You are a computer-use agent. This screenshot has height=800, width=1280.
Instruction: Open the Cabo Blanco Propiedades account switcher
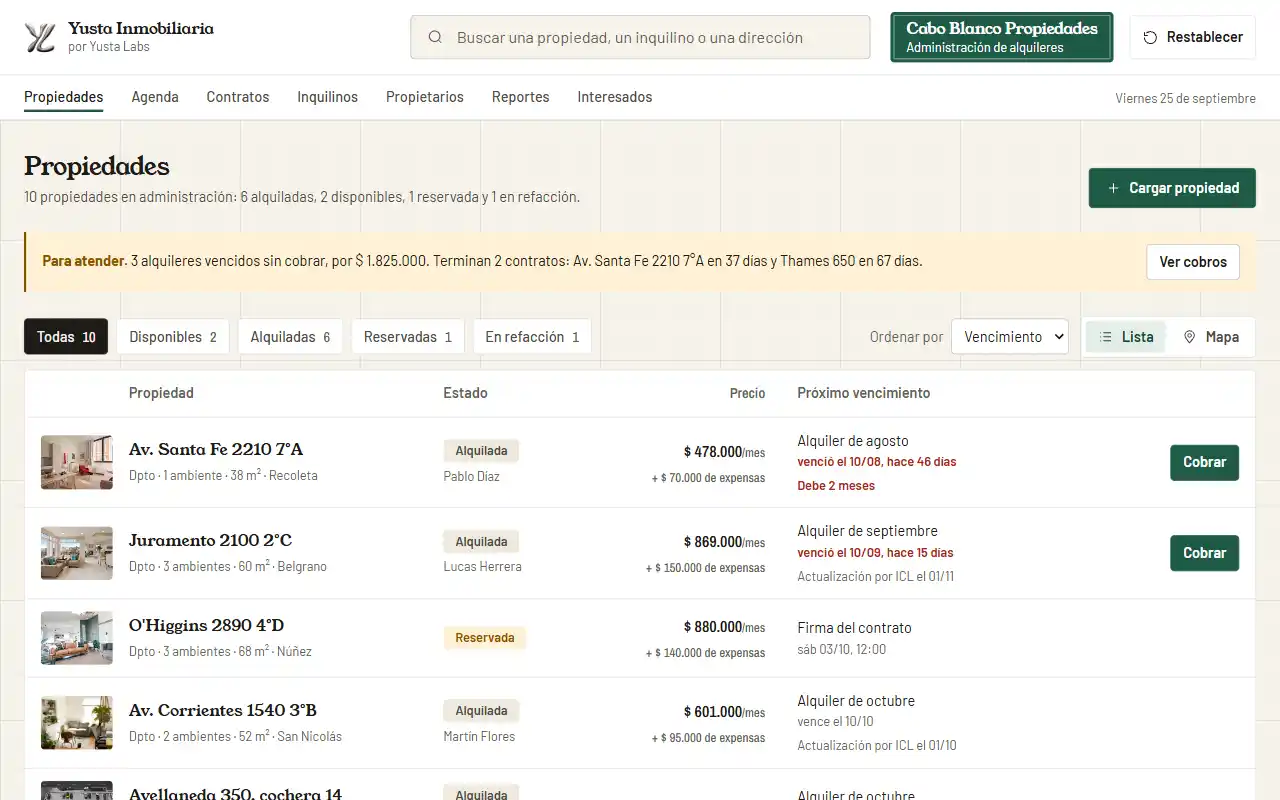(x=1002, y=37)
